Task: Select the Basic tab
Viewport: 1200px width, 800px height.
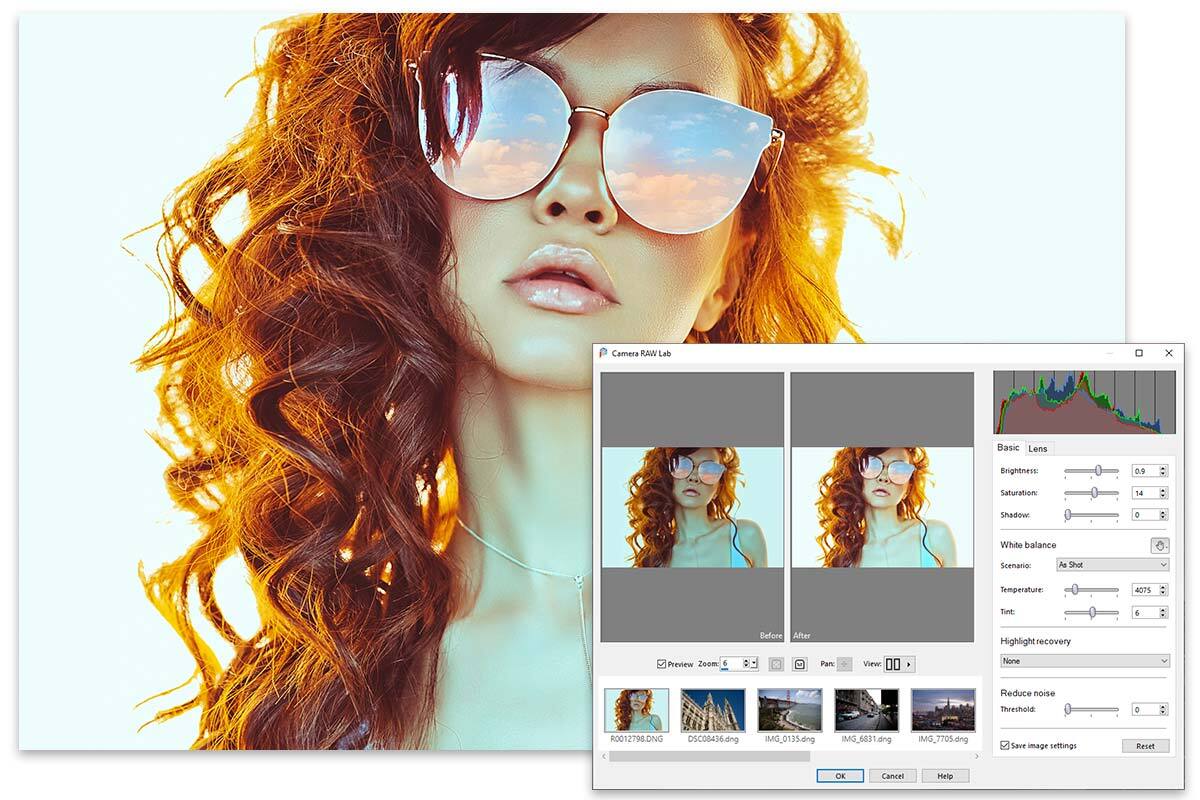Action: coord(1008,448)
